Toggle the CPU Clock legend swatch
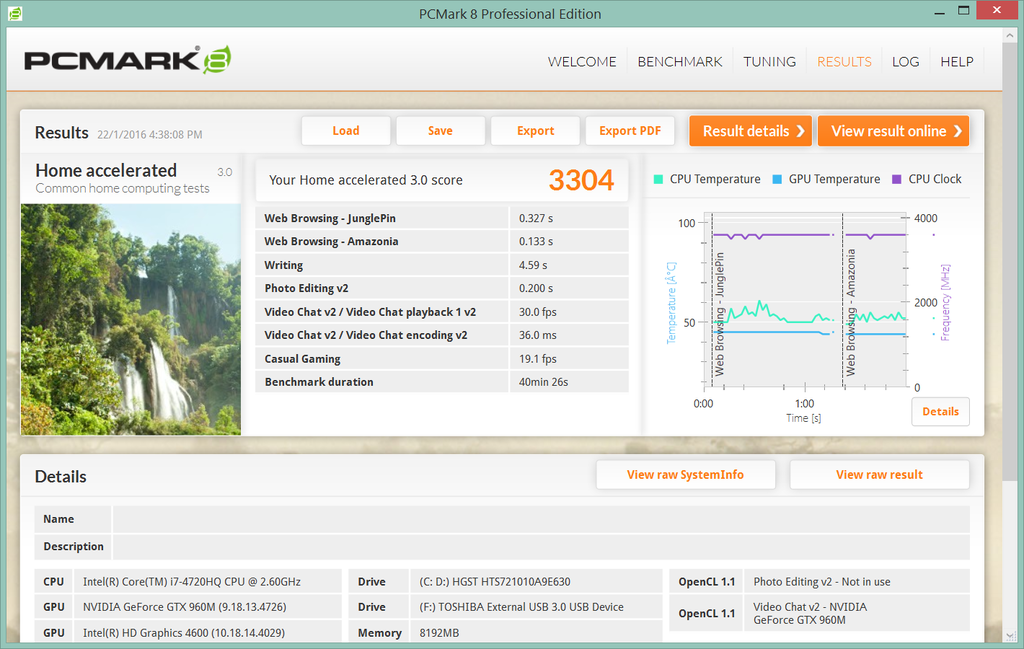This screenshot has height=649, width=1024. click(x=895, y=179)
